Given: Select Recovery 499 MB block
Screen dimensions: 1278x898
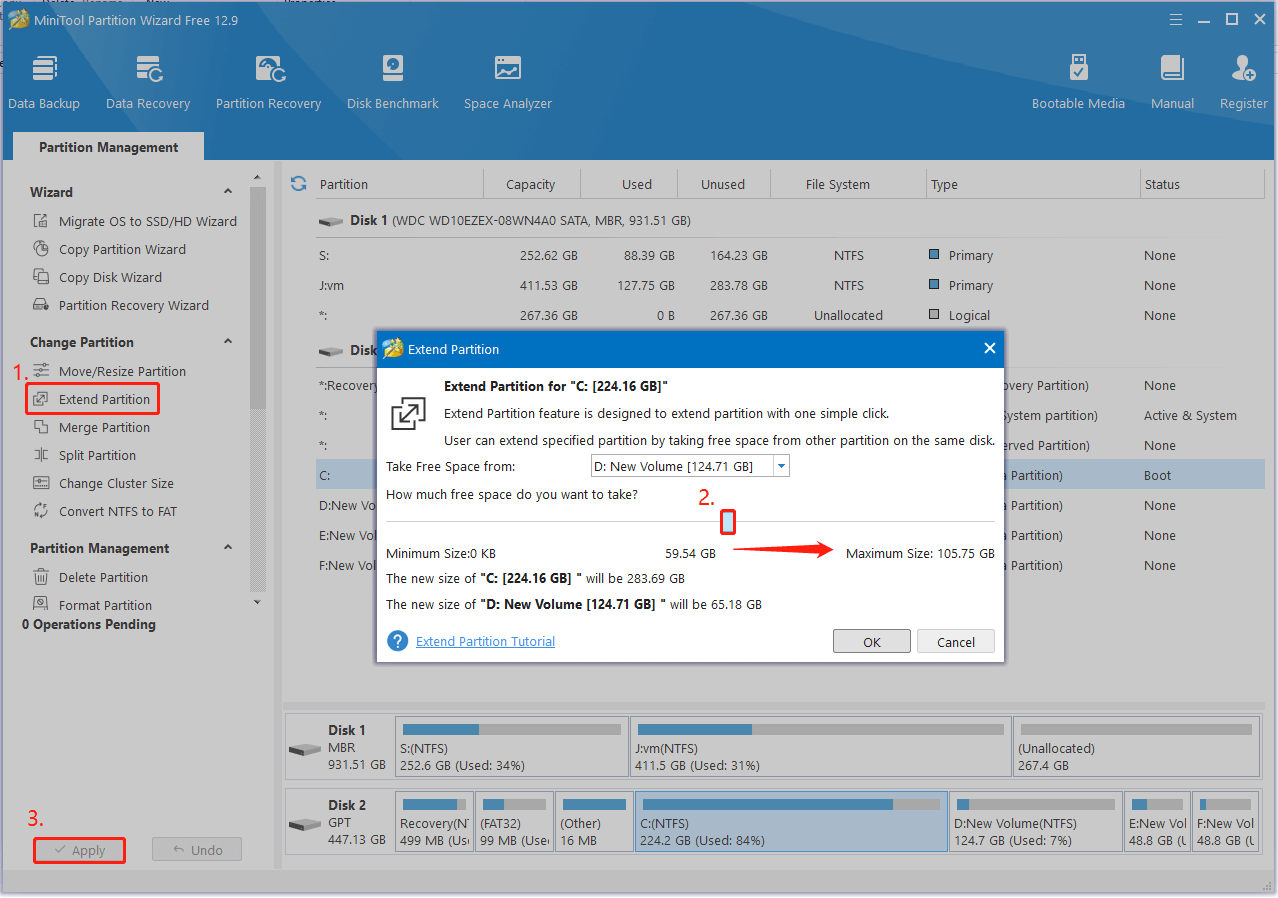Looking at the screenshot, I should point(434,821).
